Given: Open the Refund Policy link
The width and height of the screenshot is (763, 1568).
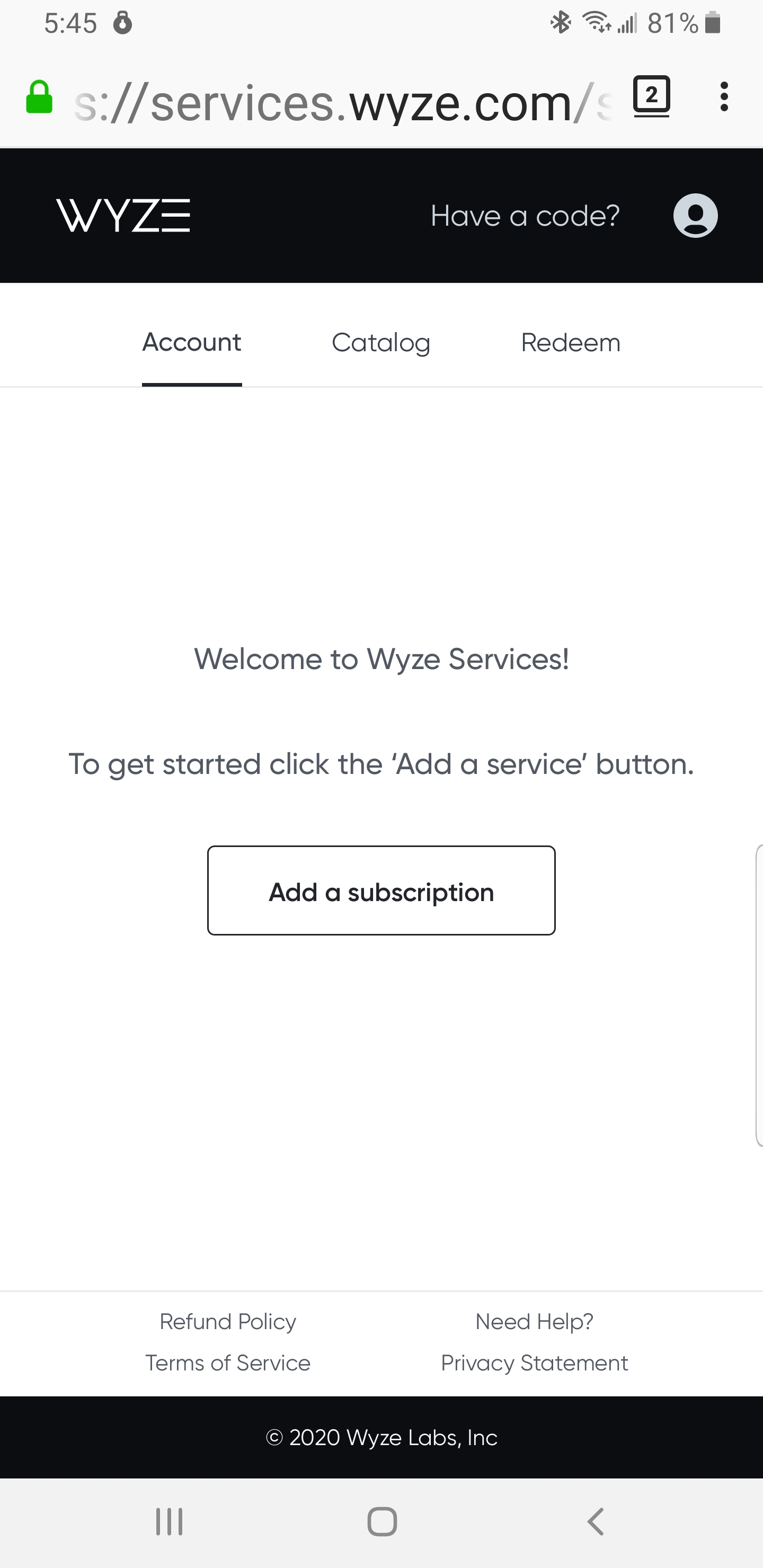Looking at the screenshot, I should point(228,1322).
